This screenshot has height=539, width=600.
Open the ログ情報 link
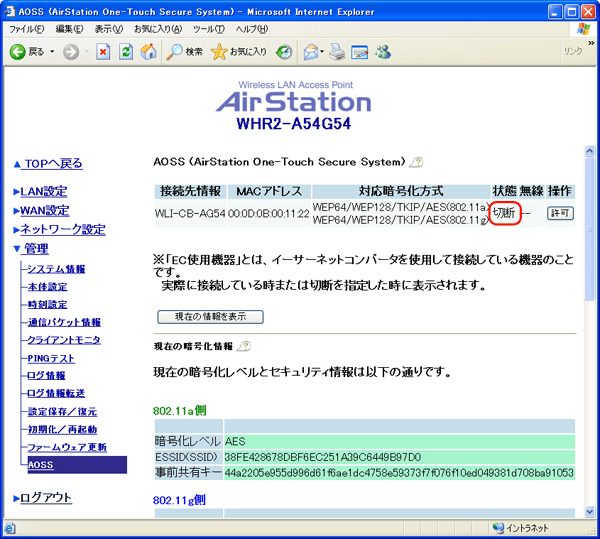coord(46,376)
